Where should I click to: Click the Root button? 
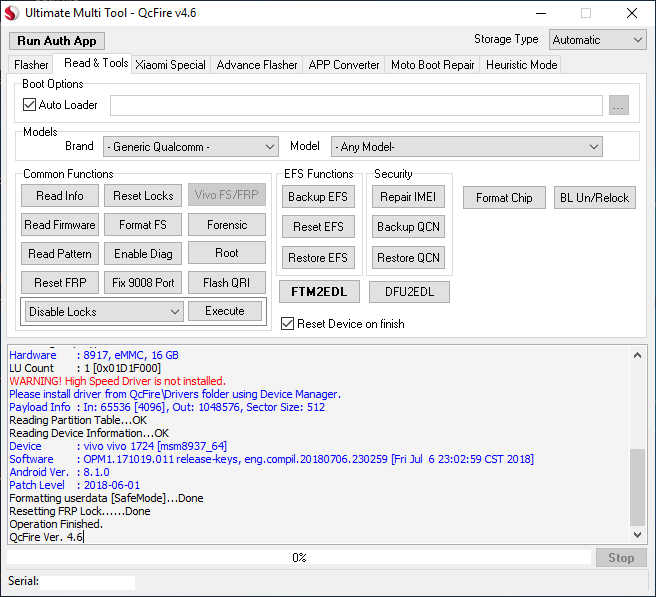coord(227,253)
